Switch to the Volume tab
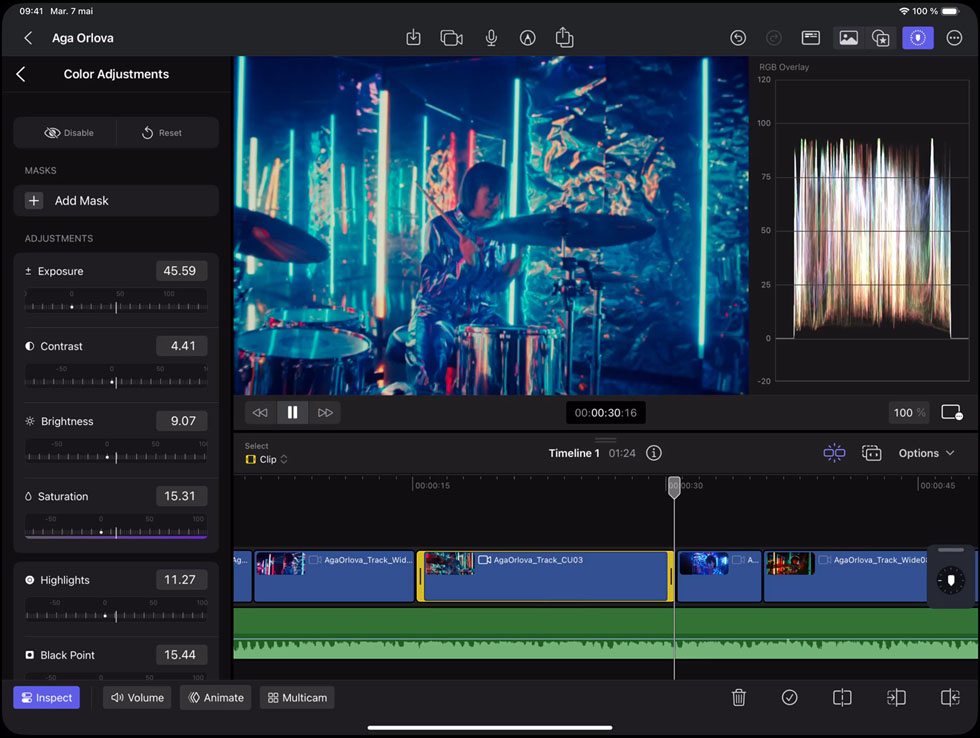Image resolution: width=980 pixels, height=738 pixels. point(137,698)
